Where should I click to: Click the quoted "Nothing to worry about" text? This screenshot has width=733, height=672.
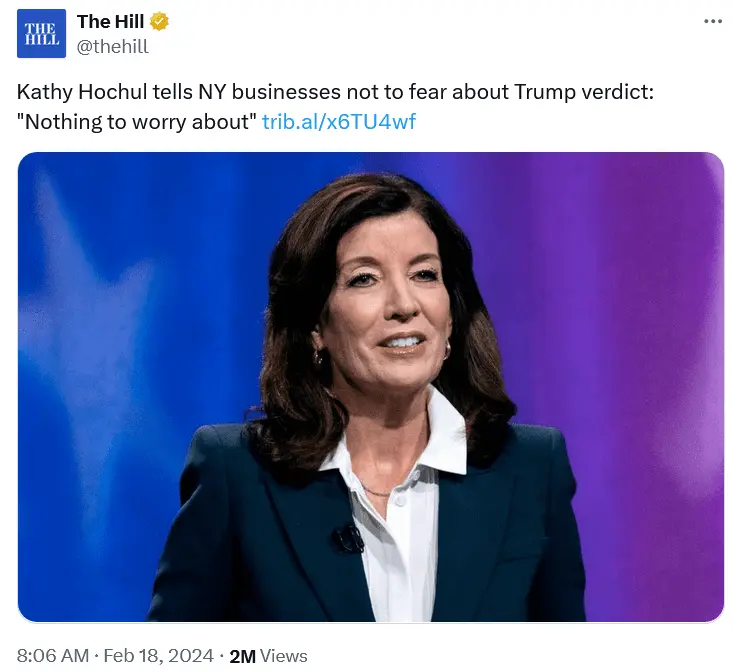click(x=137, y=122)
